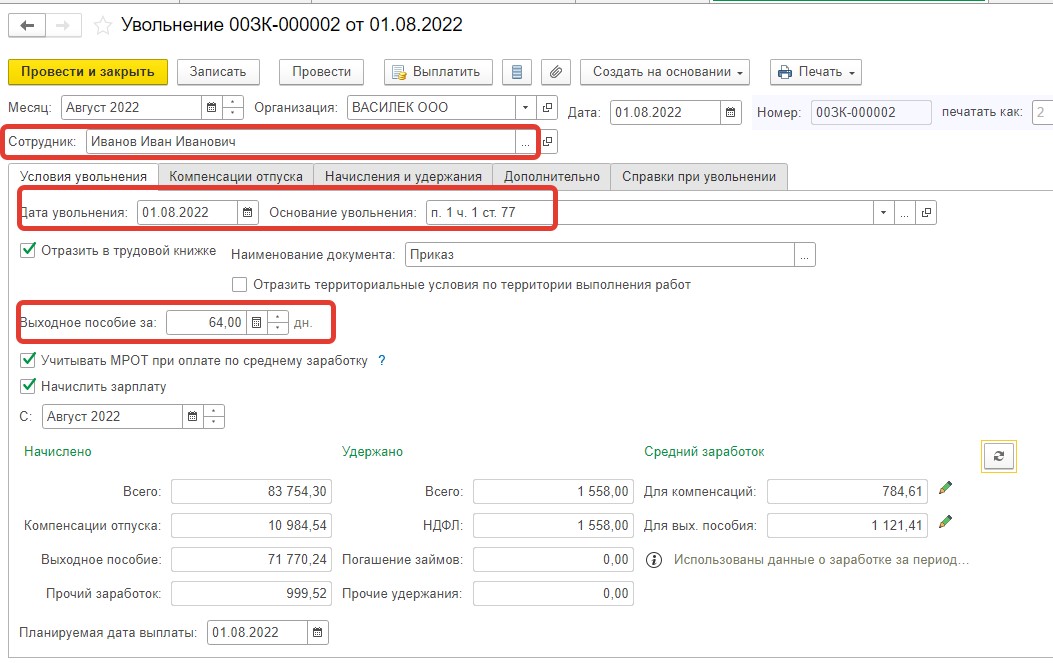
Task: Show help for МРОТ question mark
Action: [381, 361]
